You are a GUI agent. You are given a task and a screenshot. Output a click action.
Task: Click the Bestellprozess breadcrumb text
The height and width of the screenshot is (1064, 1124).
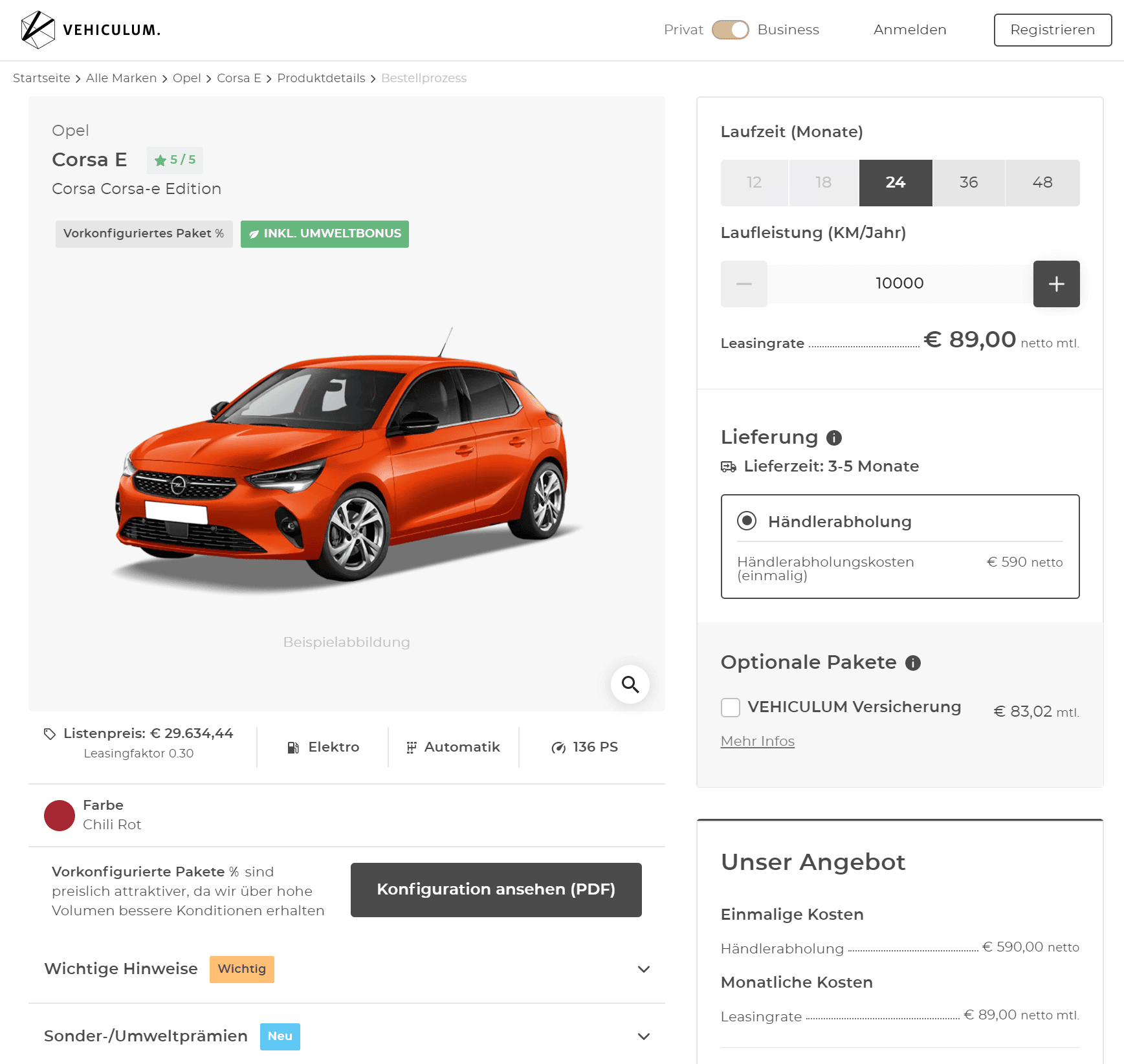[424, 78]
